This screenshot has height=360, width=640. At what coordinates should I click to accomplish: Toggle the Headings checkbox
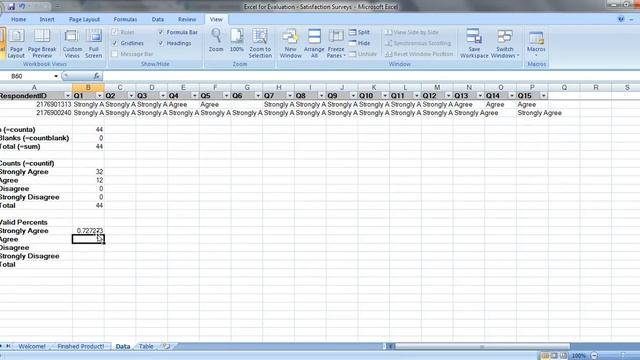click(161, 43)
